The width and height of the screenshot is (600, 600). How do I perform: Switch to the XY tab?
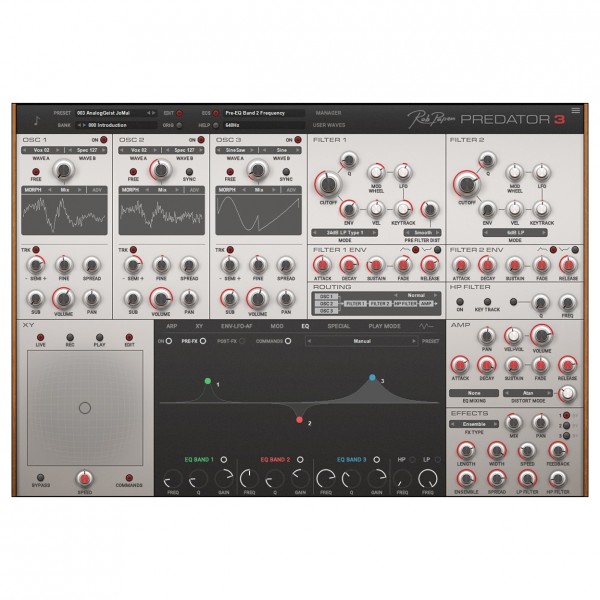[199, 326]
